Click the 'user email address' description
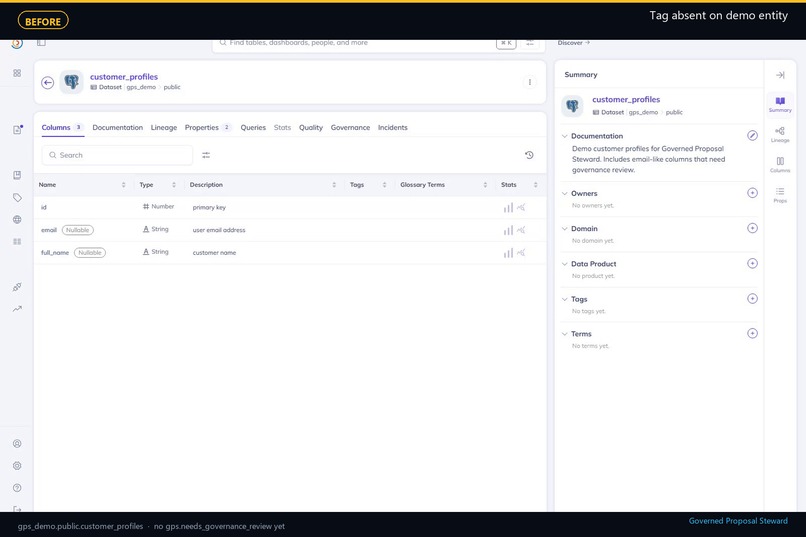 (219, 230)
